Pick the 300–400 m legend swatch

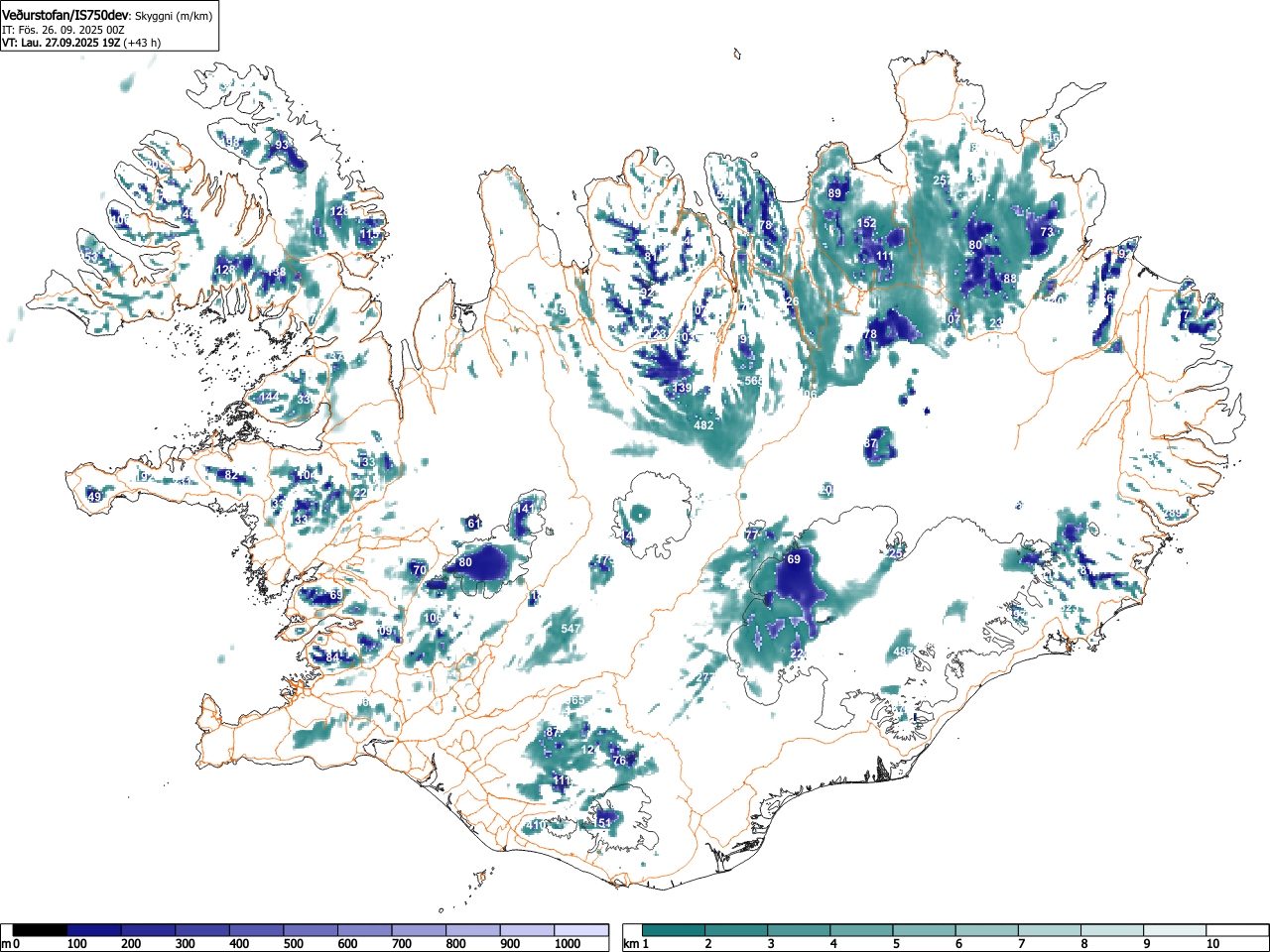click(x=202, y=930)
